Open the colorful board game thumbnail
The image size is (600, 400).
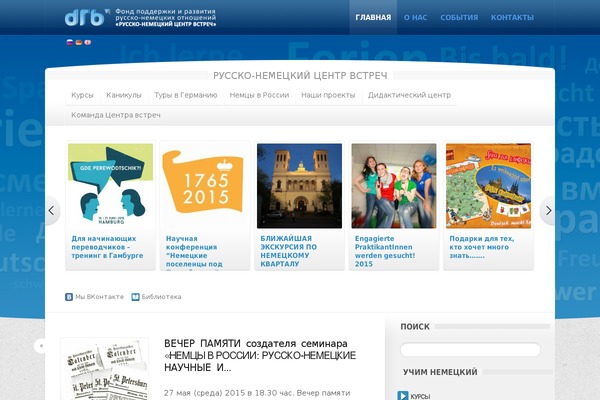[488, 186]
